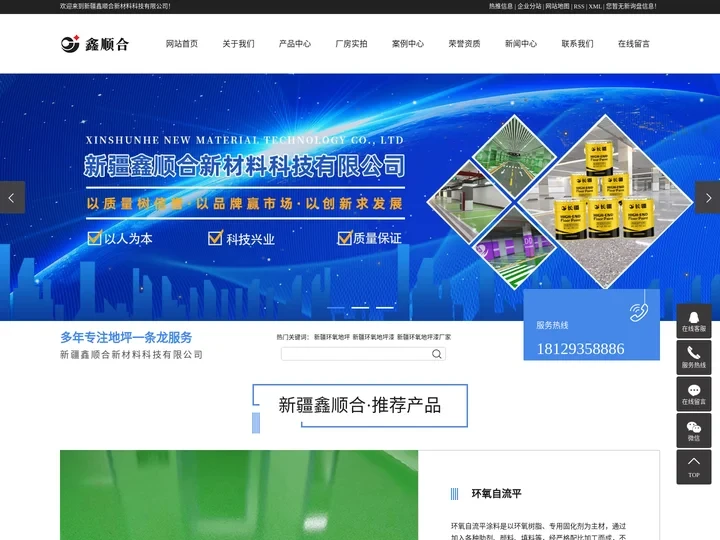Viewport: 720px width, 540px height.
Task: Open the 厂房实拍 menu item
Action: [x=351, y=44]
